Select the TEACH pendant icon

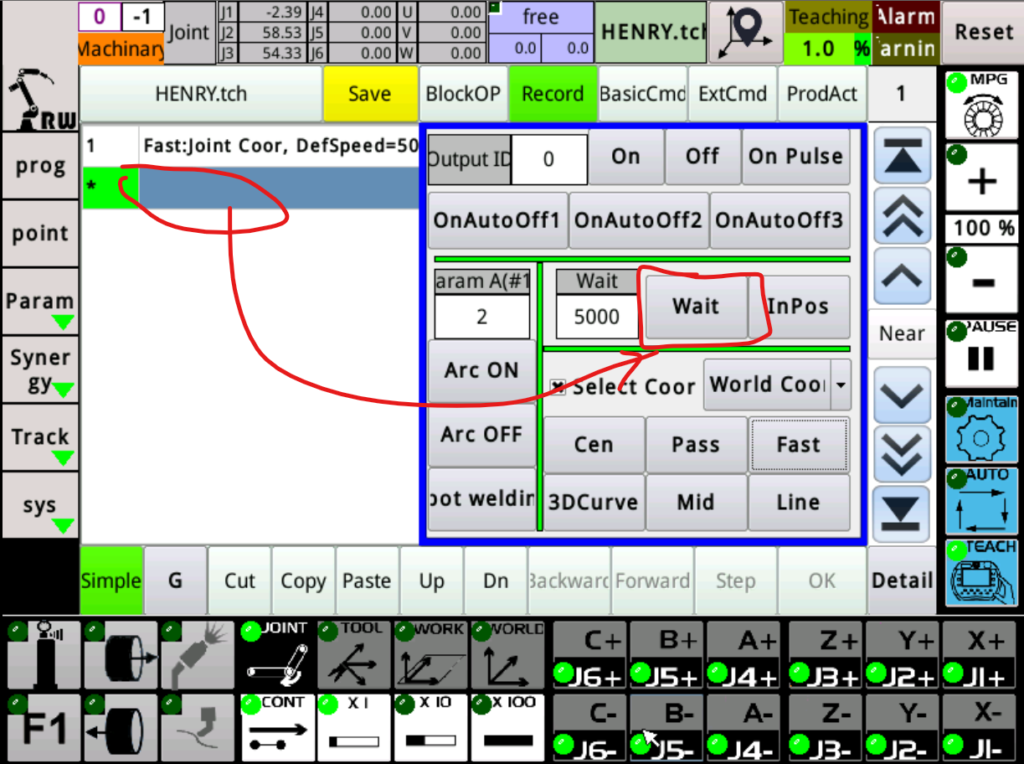[982, 573]
